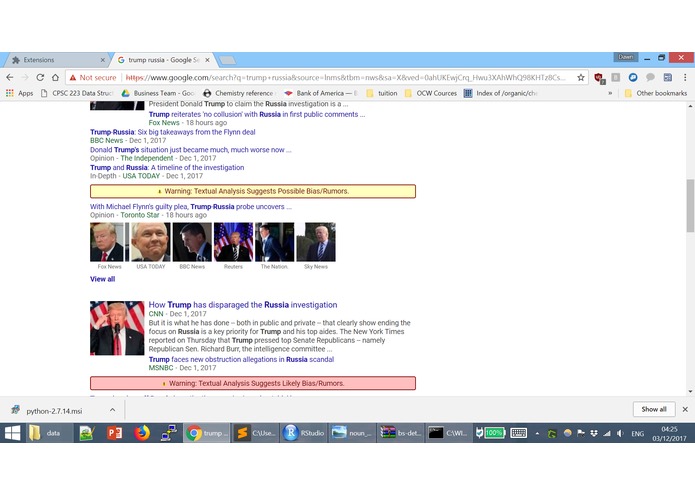Switch to RStudio in the taskbar
Viewport: 695px width, 494px height.
coord(305,433)
